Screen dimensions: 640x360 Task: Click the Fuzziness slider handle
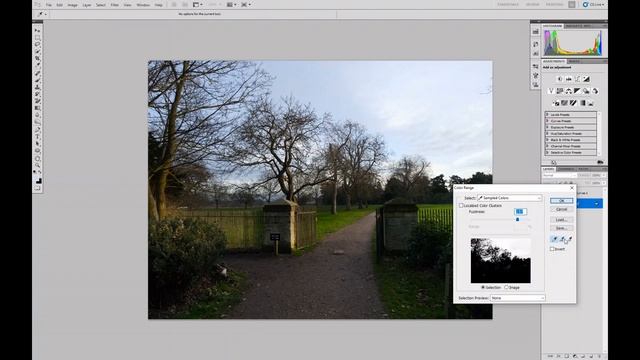[x=518, y=220]
